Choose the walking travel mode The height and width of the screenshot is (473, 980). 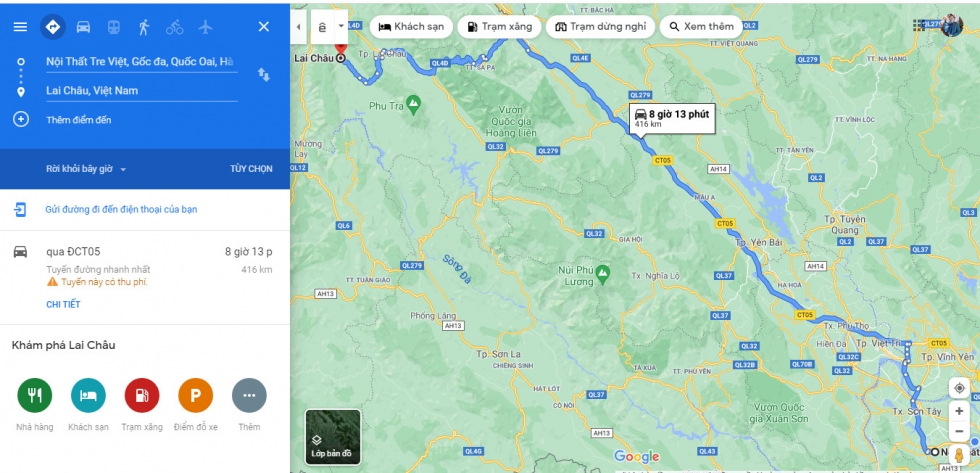pyautogui.click(x=144, y=27)
